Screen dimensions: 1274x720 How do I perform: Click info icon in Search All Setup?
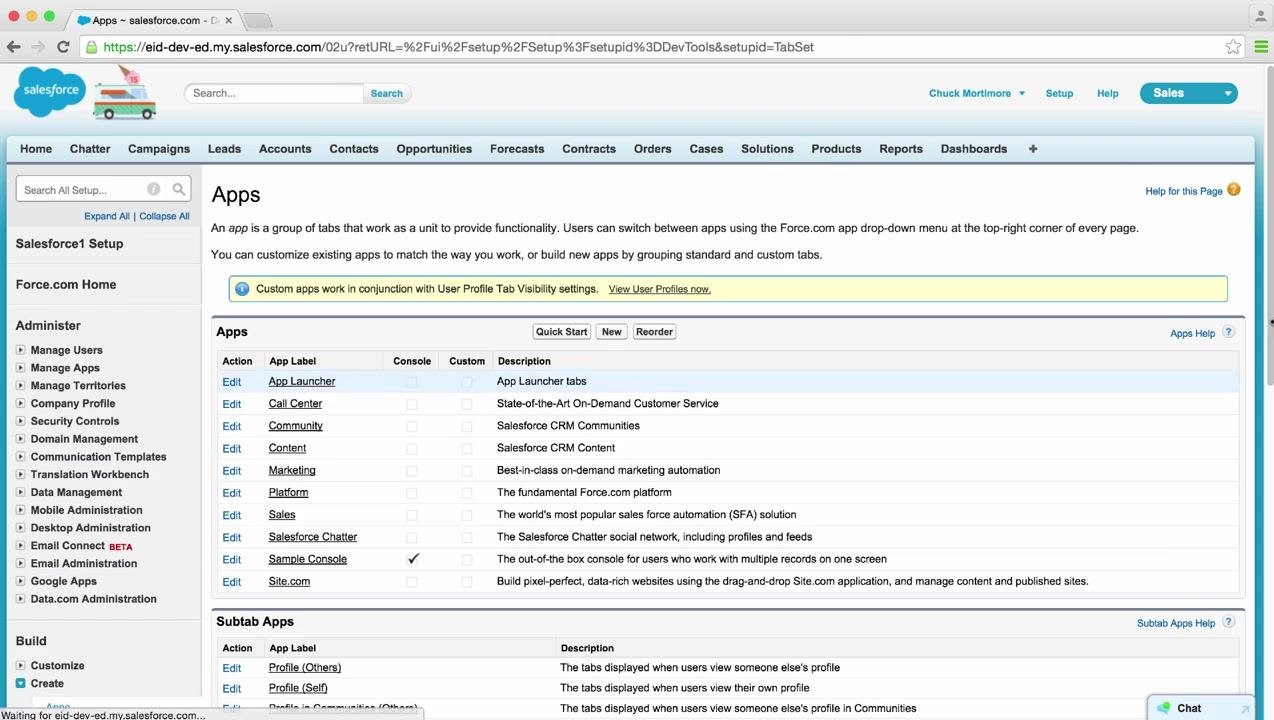tap(153, 189)
